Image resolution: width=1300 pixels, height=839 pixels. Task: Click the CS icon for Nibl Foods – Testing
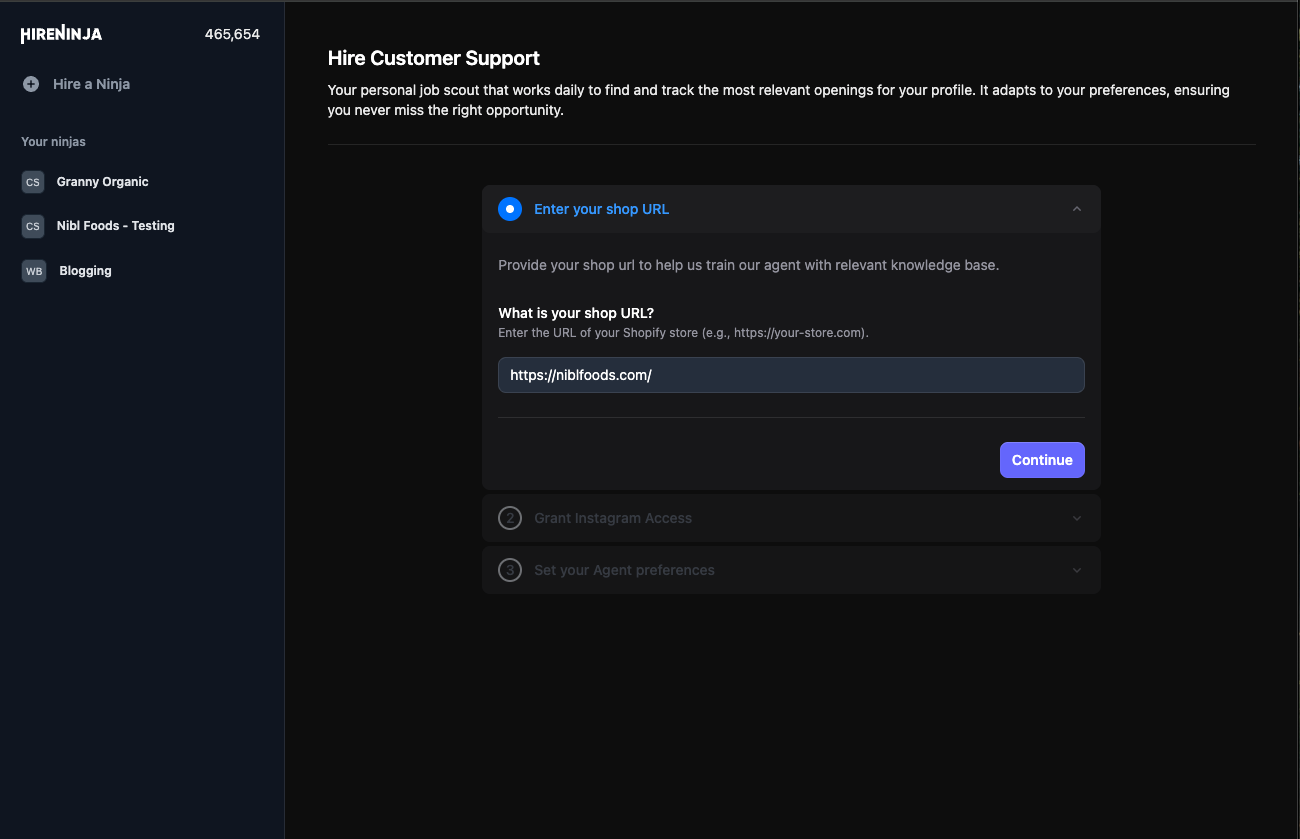(33, 226)
